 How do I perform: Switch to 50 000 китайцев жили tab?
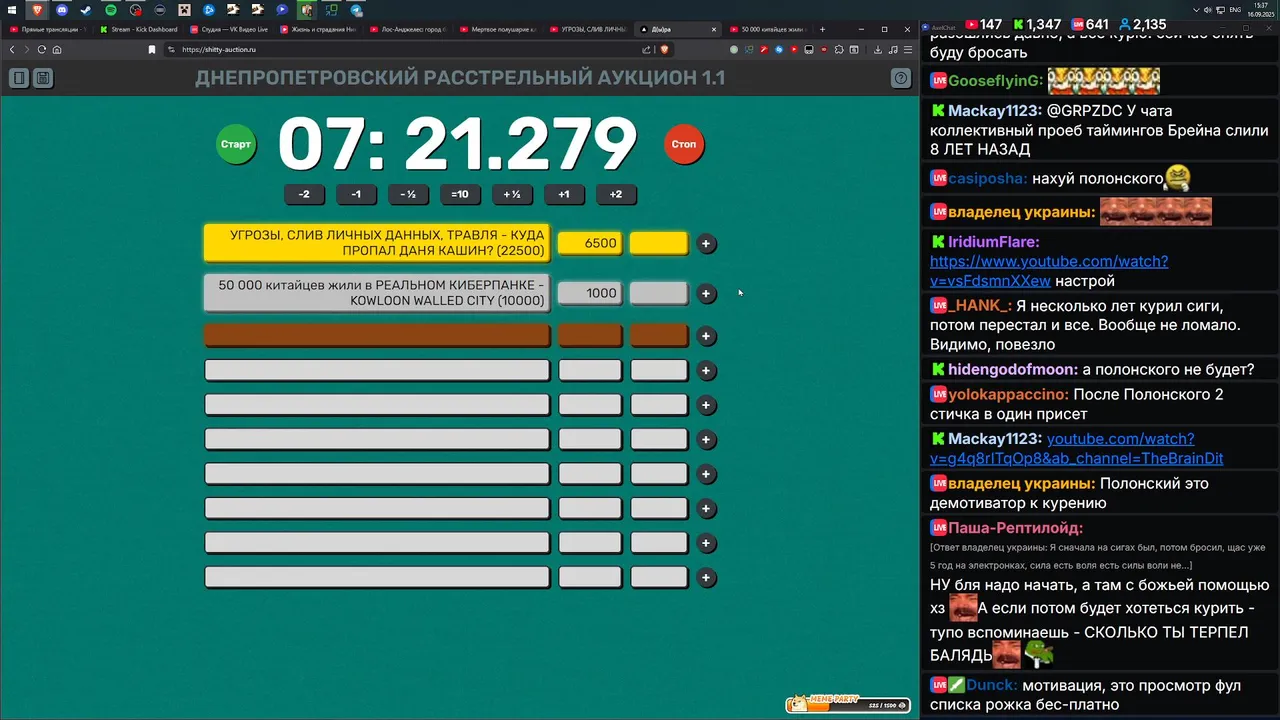point(769,29)
